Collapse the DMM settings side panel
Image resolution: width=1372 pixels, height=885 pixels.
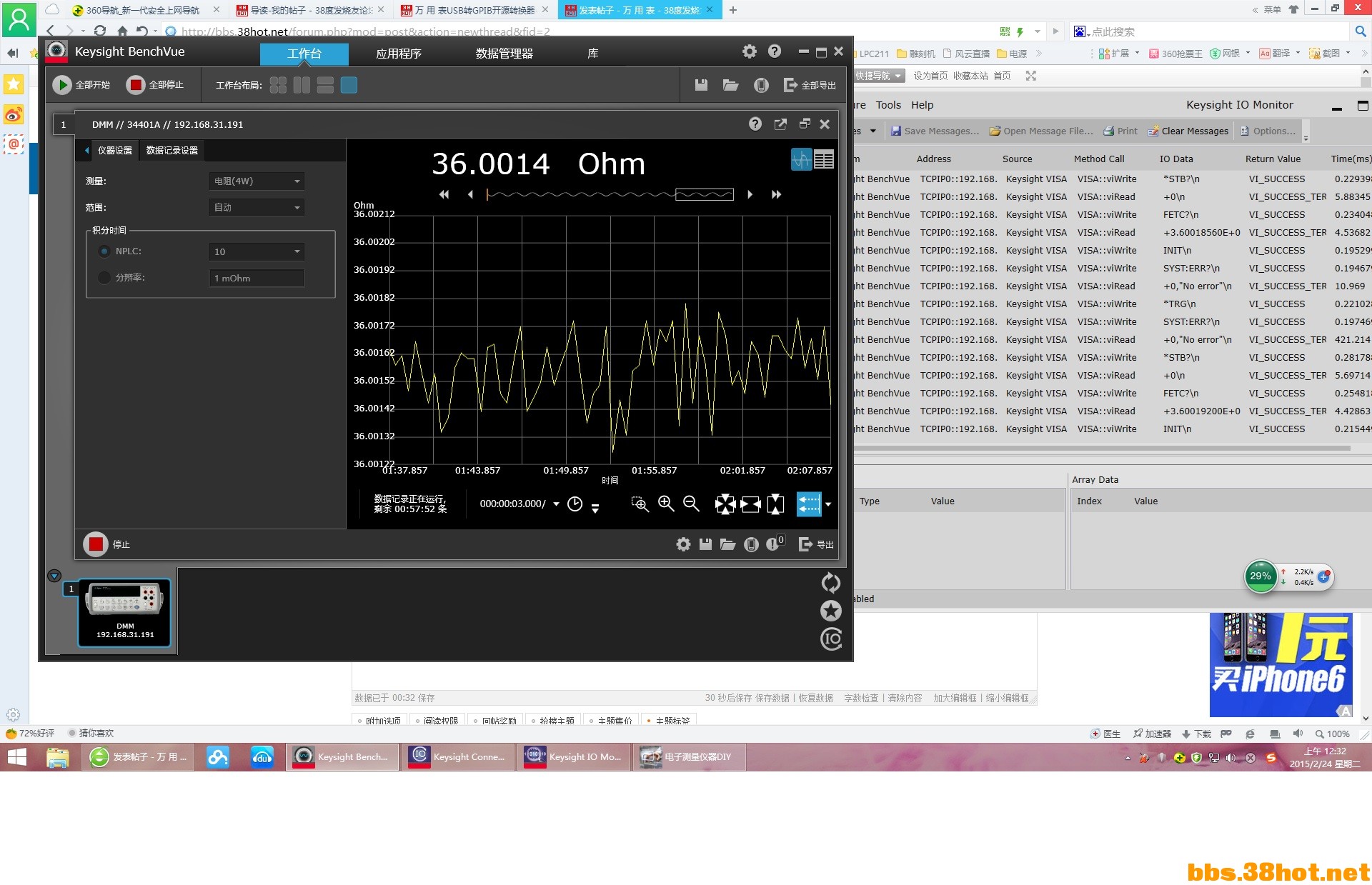[x=86, y=150]
